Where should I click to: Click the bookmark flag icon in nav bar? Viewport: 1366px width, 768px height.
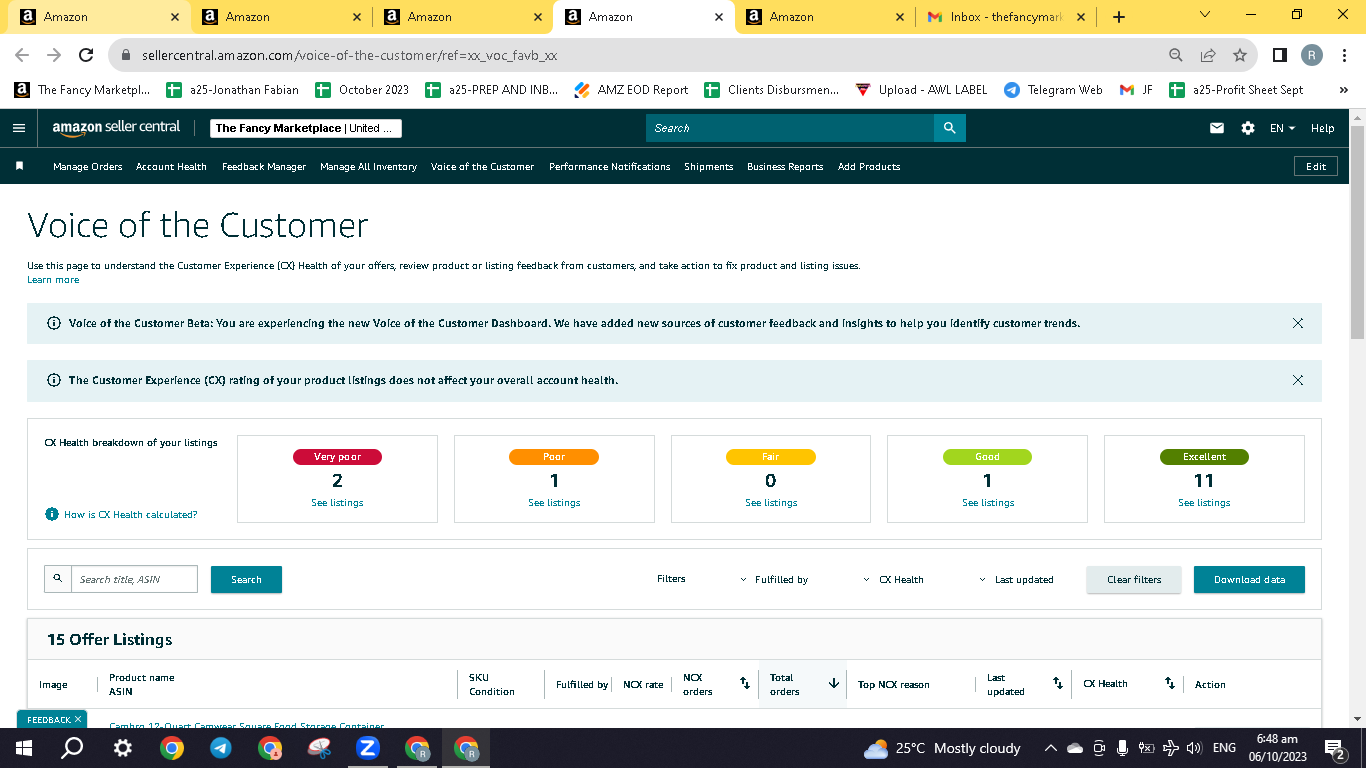pos(19,166)
